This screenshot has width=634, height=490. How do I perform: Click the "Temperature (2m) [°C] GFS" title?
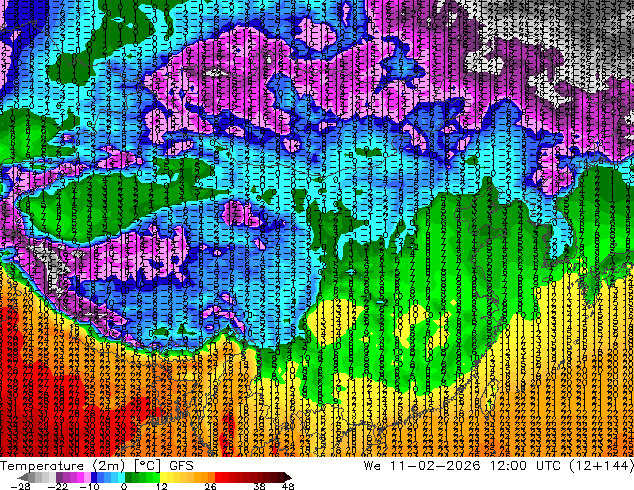pos(97,466)
